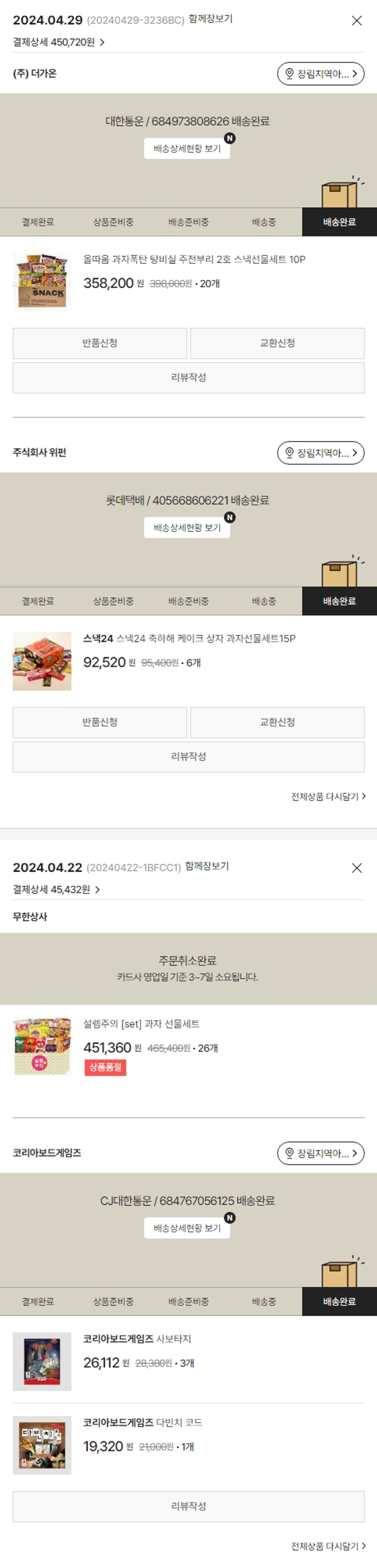Click the 올따음 snack box product thumbnail
377x1568 pixels.
pos(42,282)
